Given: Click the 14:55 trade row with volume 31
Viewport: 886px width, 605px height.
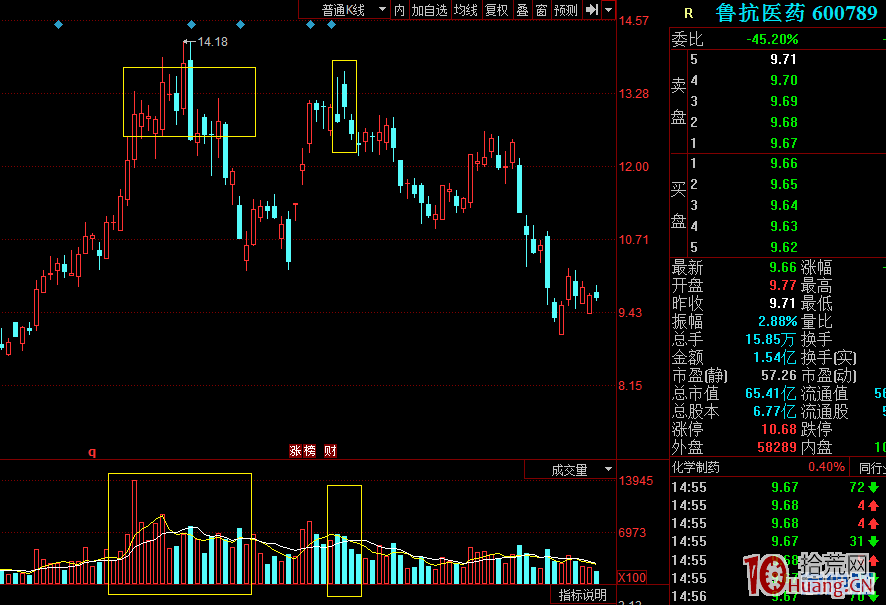Looking at the screenshot, I should (x=775, y=541).
